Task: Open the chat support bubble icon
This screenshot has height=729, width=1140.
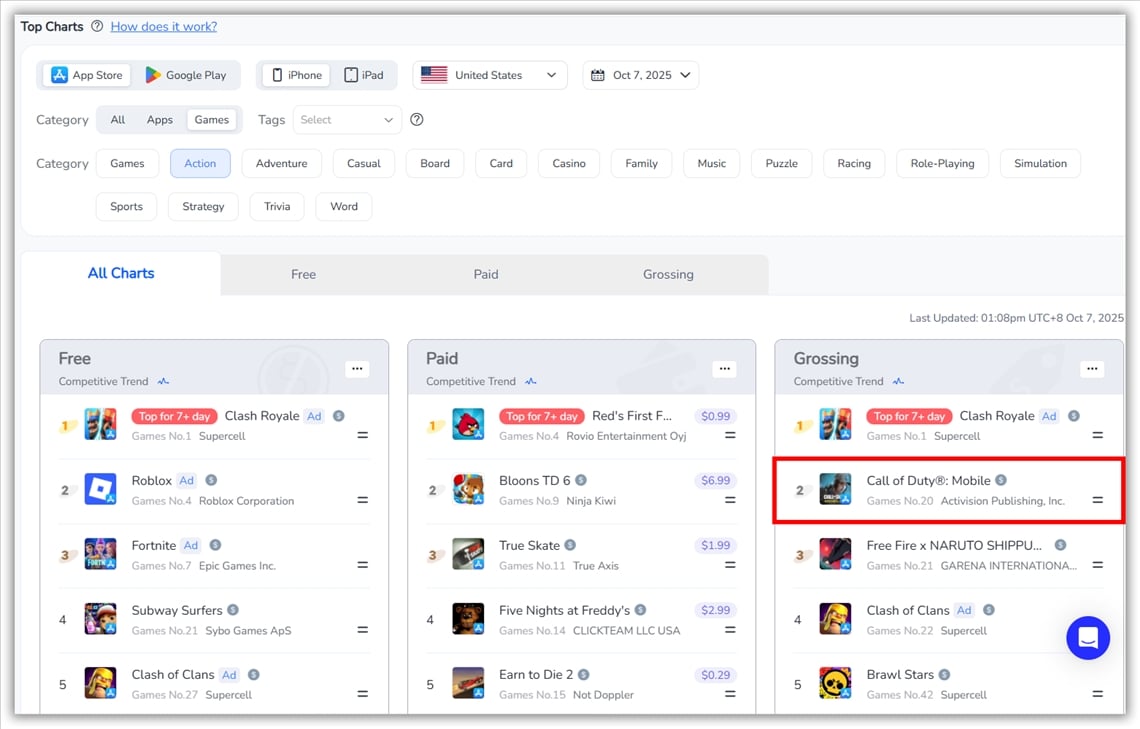Action: click(1088, 637)
